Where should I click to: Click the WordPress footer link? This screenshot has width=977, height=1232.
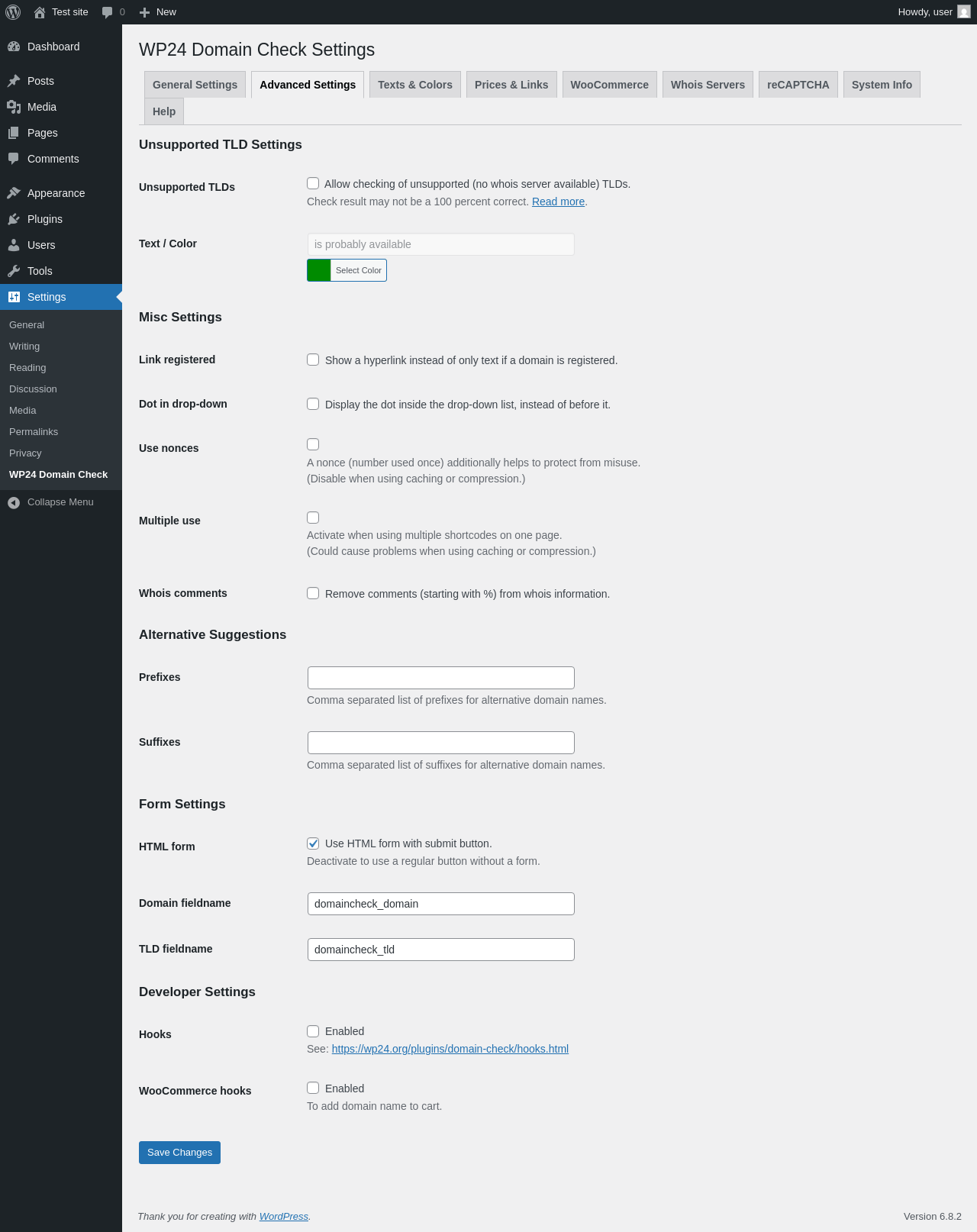[x=283, y=1217]
